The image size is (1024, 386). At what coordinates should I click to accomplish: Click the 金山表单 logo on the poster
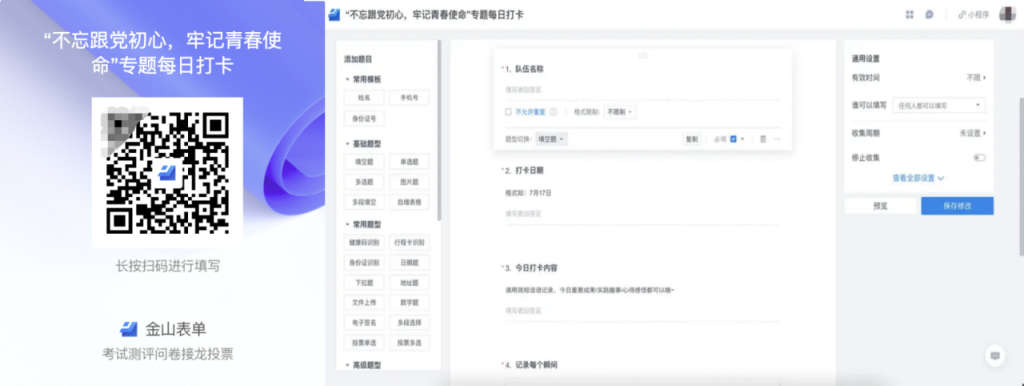pyautogui.click(x=128, y=329)
